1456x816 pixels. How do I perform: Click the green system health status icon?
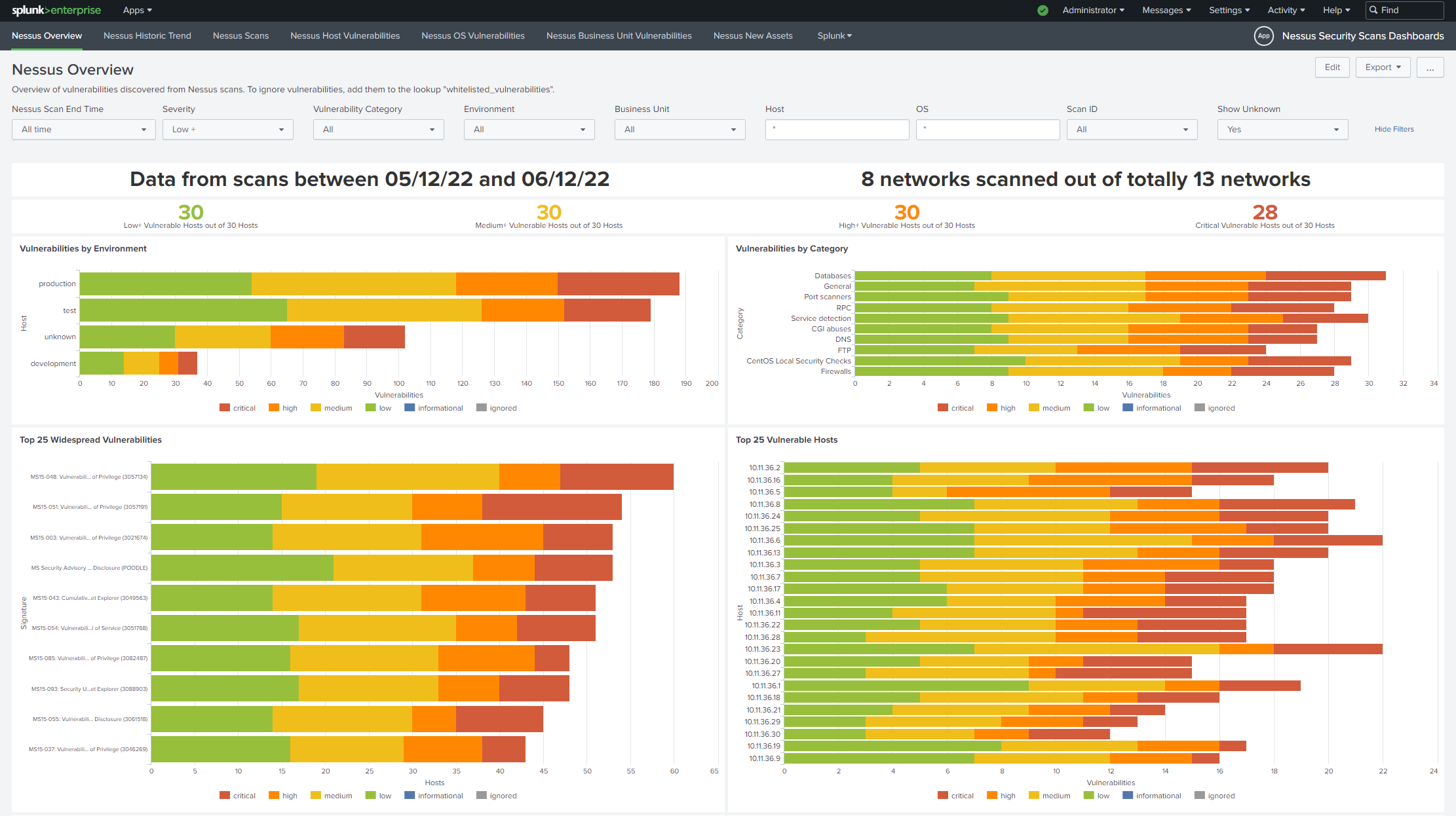pyautogui.click(x=1043, y=10)
